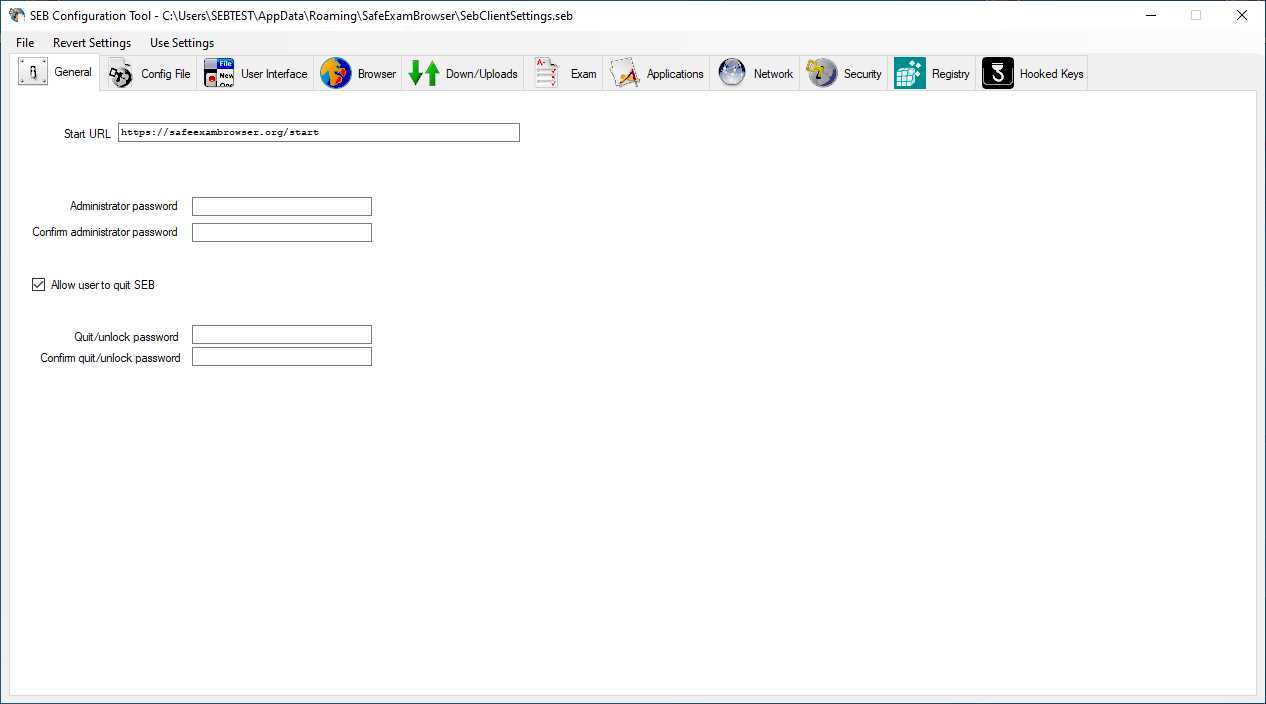Switch to the Security tab label
Image resolution: width=1266 pixels, height=704 pixels.
(x=863, y=74)
